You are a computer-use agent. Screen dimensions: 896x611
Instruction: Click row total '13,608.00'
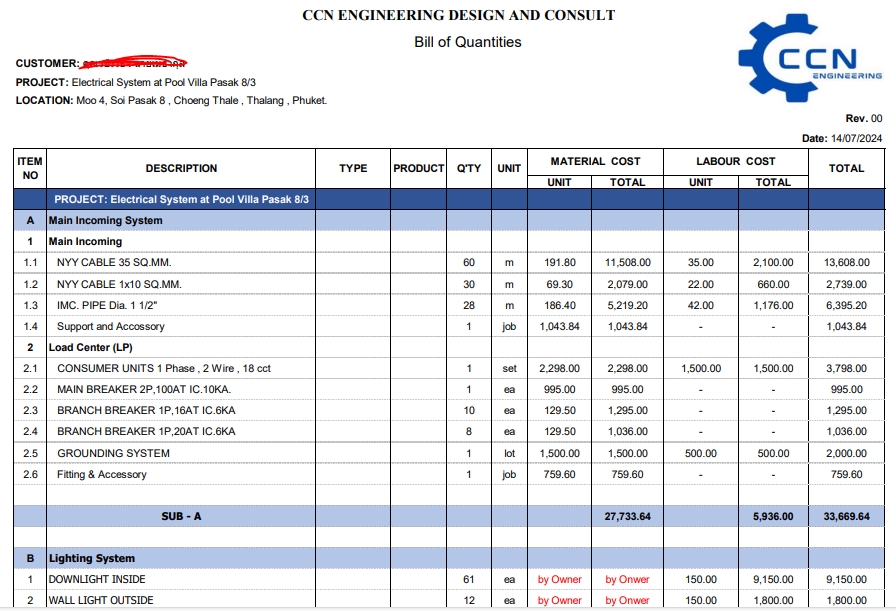click(846, 263)
